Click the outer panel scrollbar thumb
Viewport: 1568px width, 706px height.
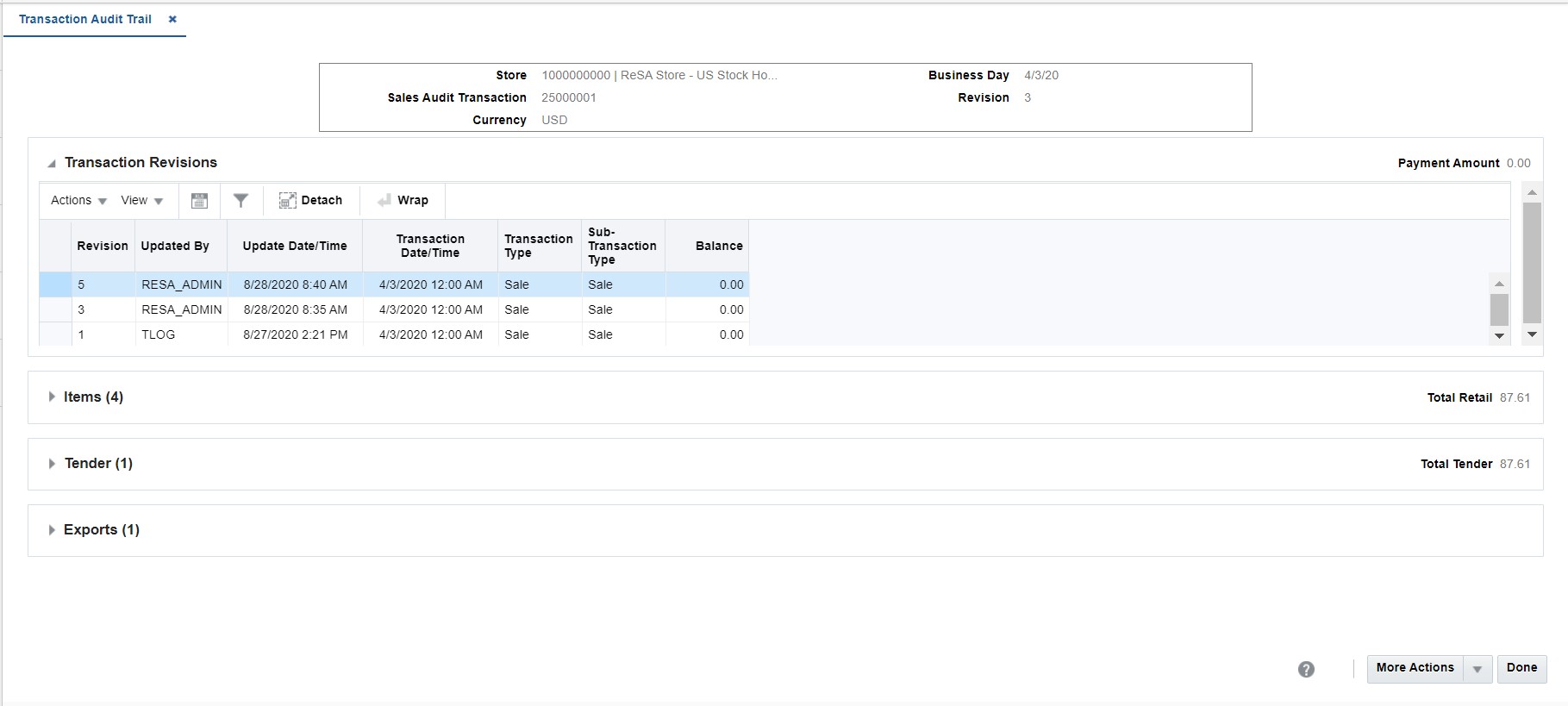pos(1532,262)
